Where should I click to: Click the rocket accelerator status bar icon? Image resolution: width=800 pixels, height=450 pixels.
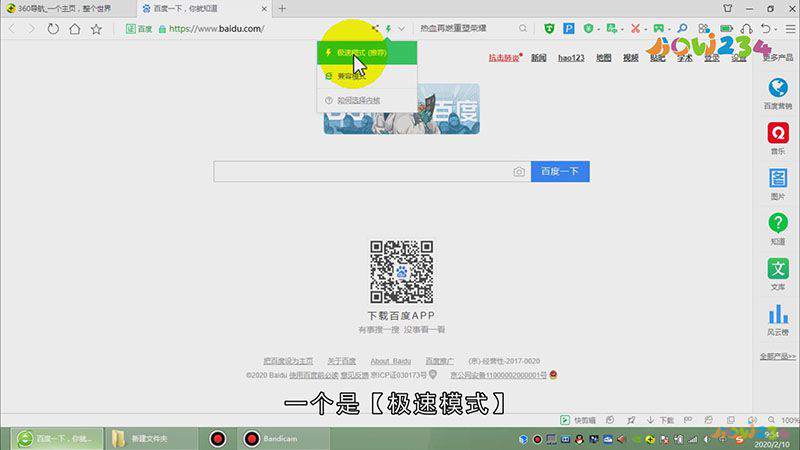click(631, 420)
